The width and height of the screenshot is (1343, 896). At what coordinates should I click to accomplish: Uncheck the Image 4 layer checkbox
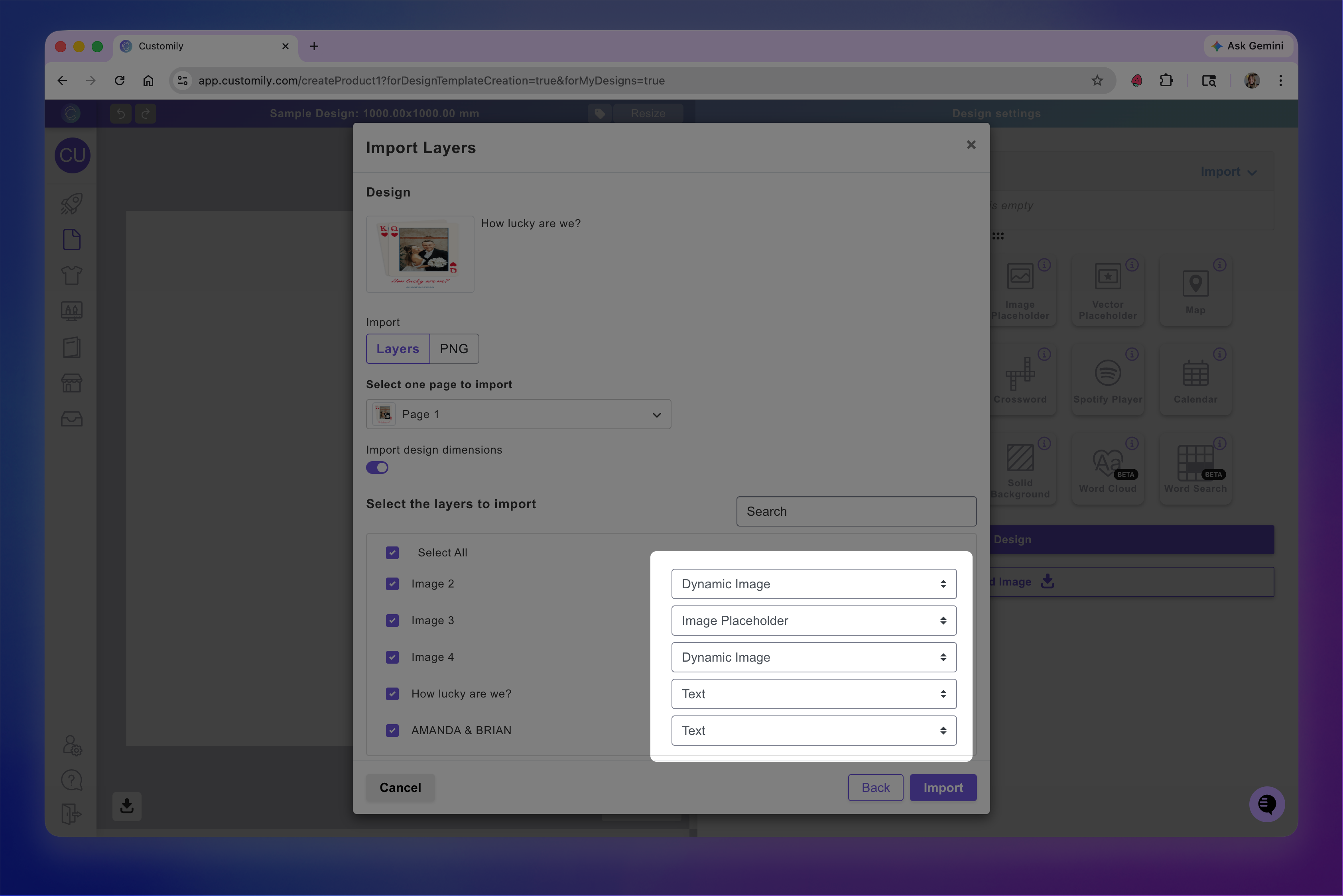392,657
